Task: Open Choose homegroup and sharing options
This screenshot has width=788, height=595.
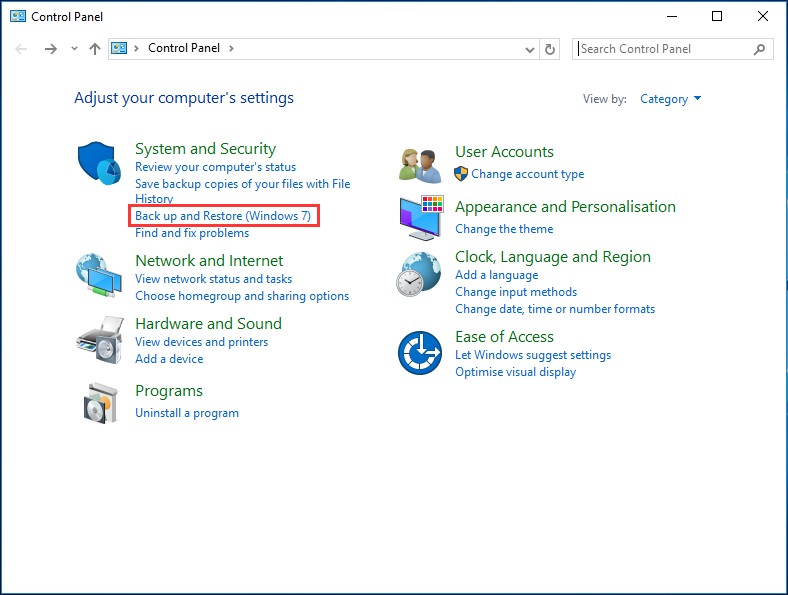Action: coord(242,296)
